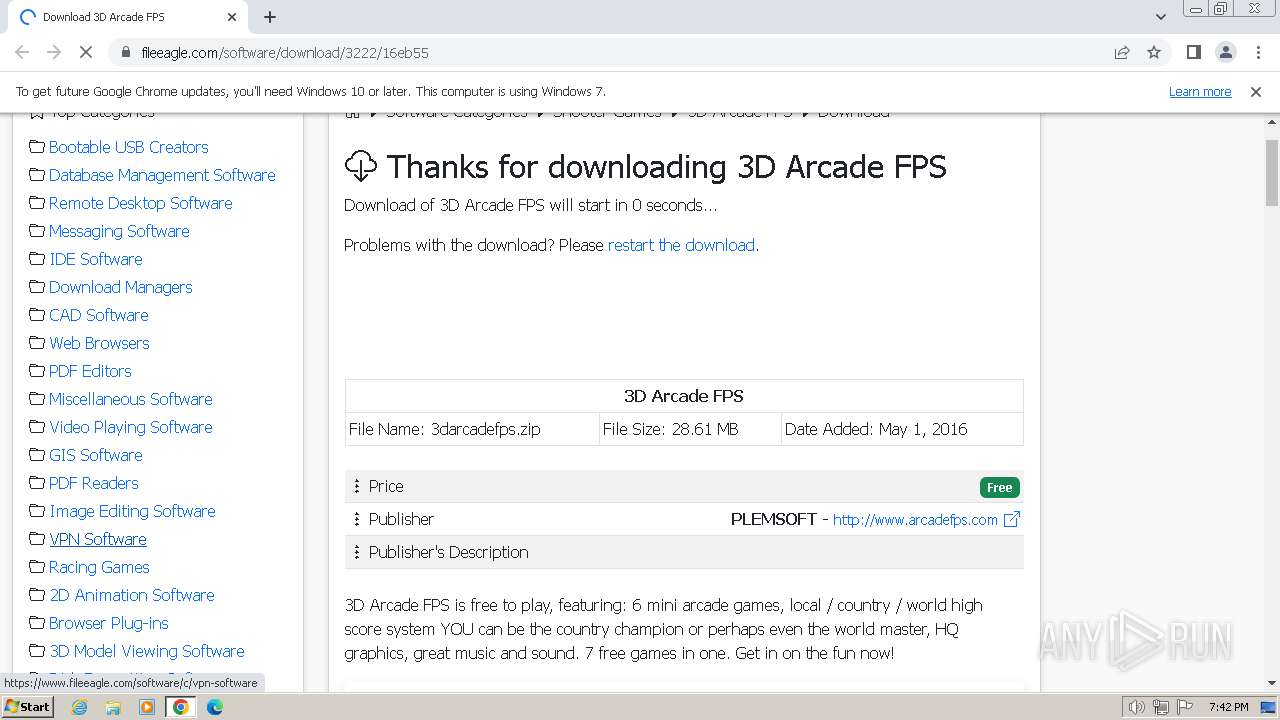Open the Learn more link

(1200, 91)
